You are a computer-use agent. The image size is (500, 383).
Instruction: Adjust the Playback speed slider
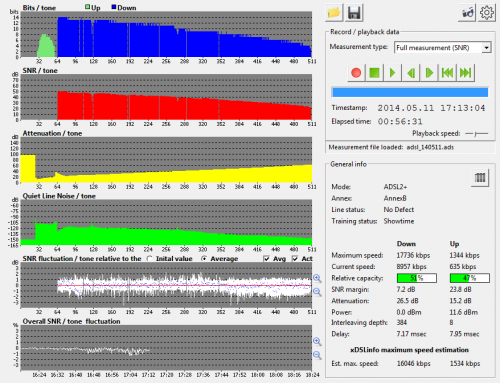(477, 134)
